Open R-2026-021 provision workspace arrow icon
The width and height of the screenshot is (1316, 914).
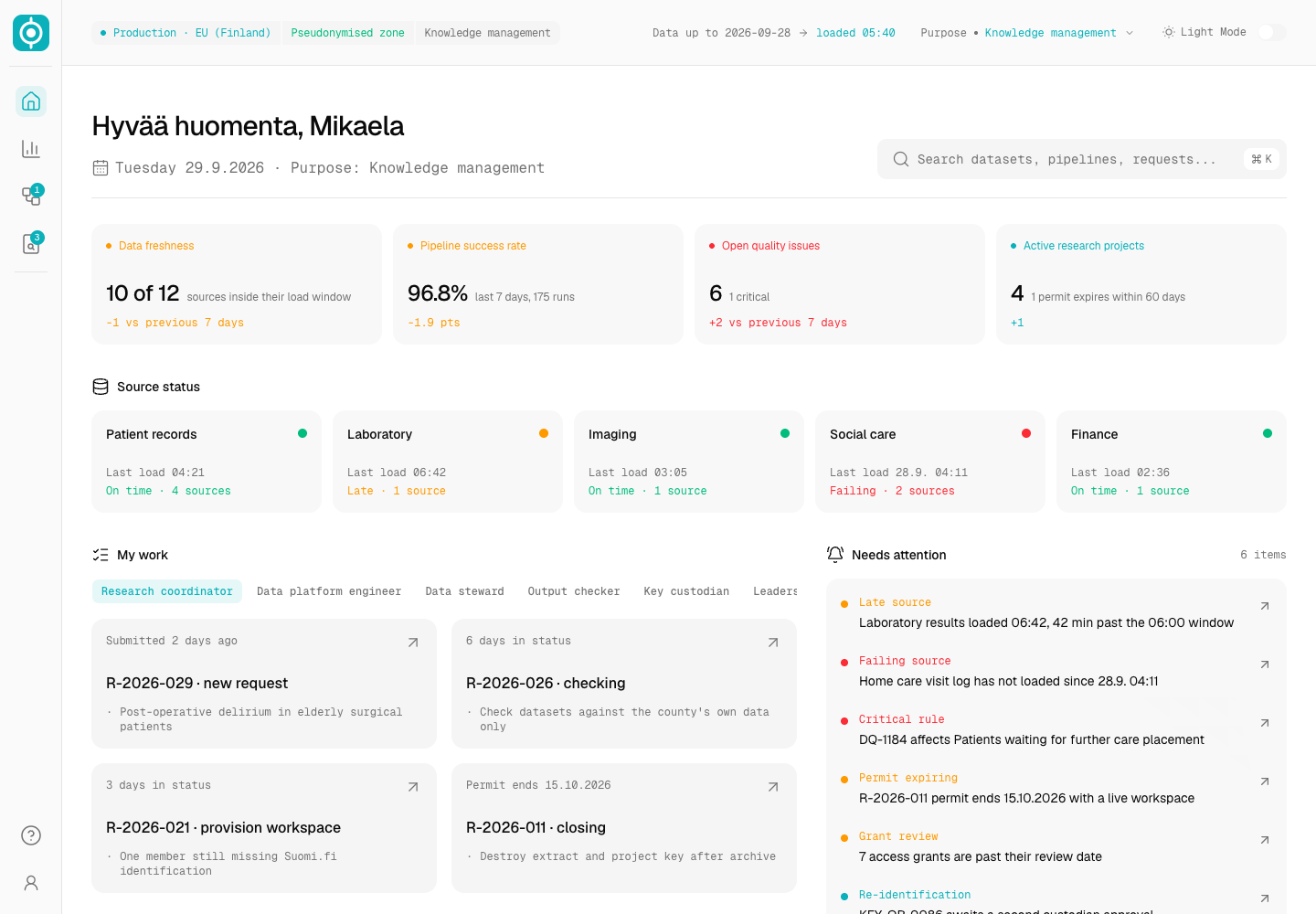(413, 787)
